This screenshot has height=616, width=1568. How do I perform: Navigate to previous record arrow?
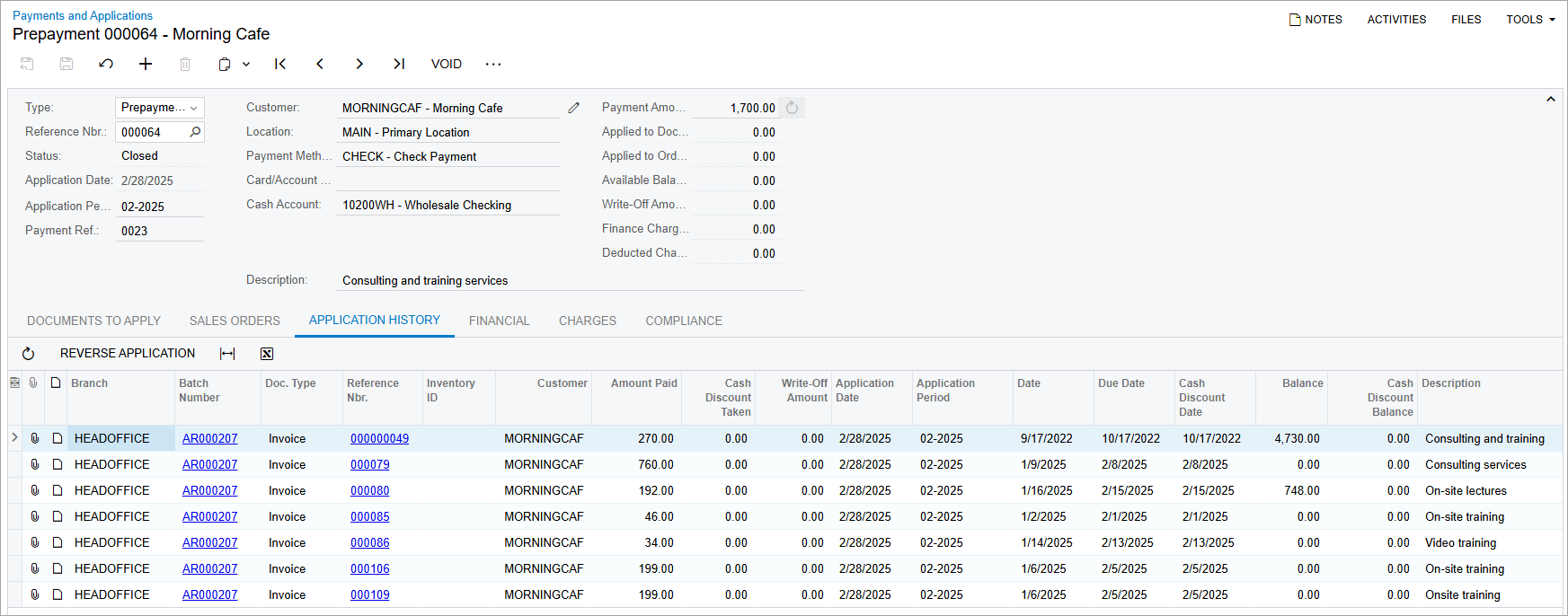click(320, 64)
